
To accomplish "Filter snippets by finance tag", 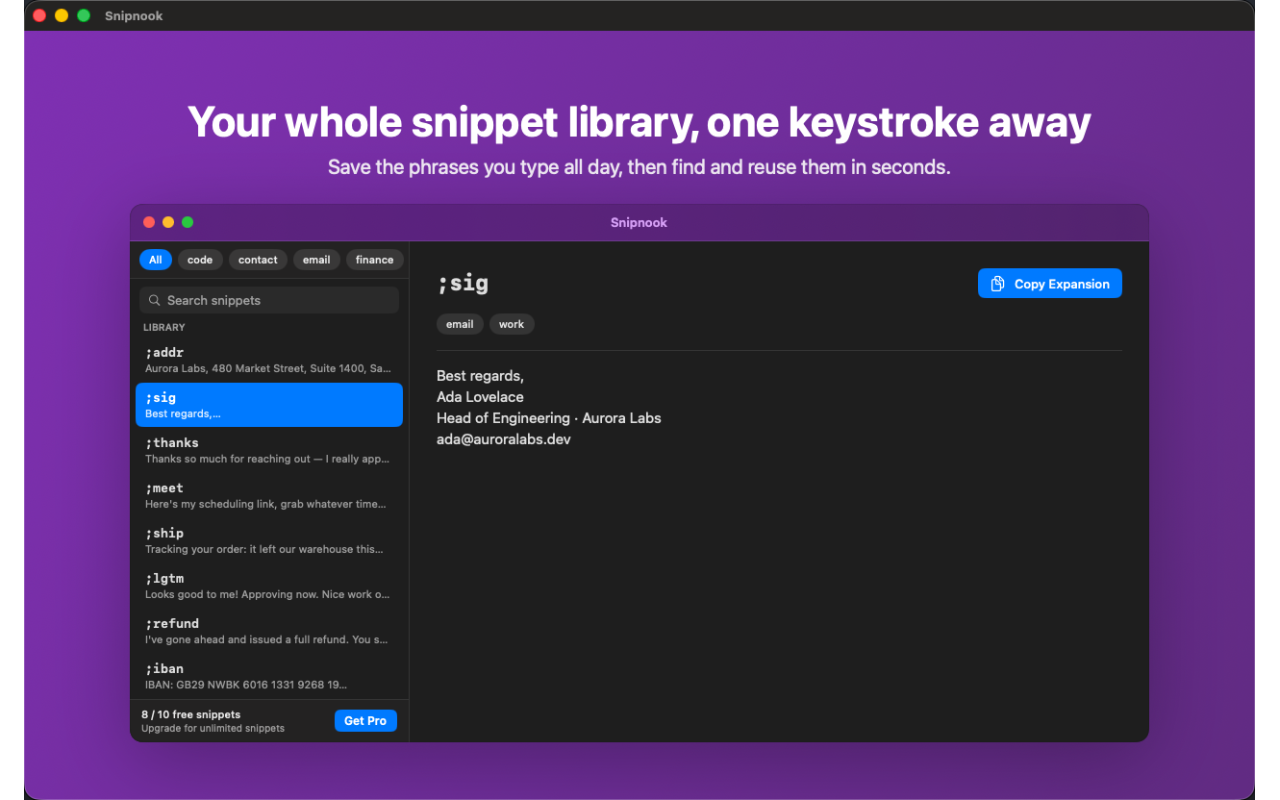I will pos(375,260).
